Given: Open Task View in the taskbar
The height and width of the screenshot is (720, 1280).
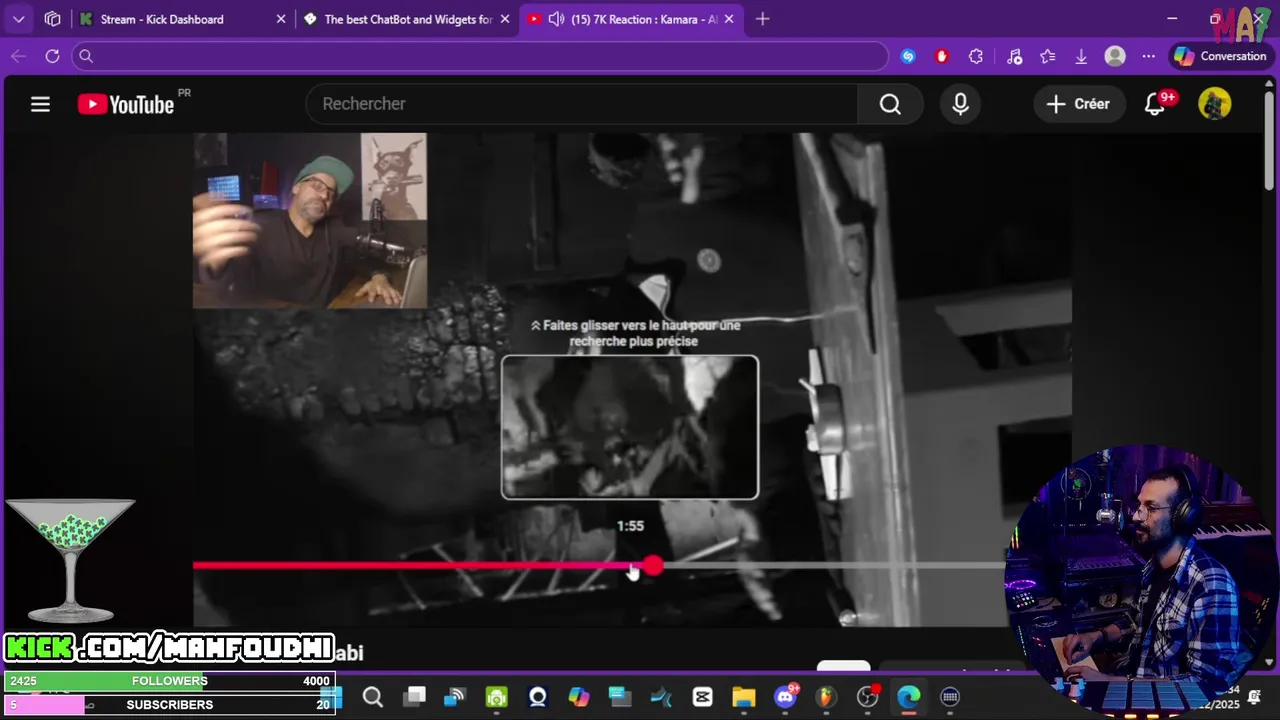Looking at the screenshot, I should 414,697.
